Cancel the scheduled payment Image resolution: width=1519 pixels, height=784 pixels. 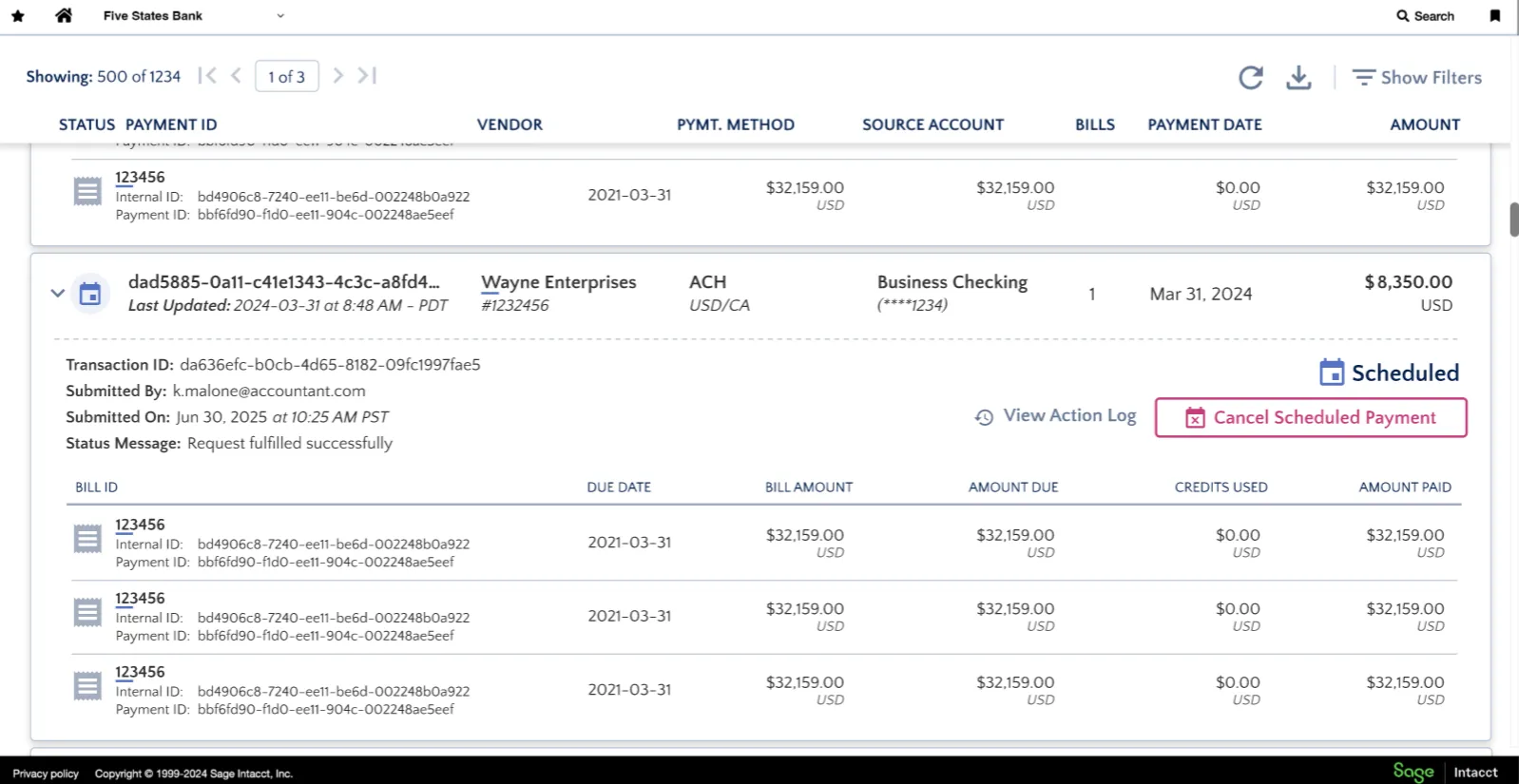coord(1311,418)
